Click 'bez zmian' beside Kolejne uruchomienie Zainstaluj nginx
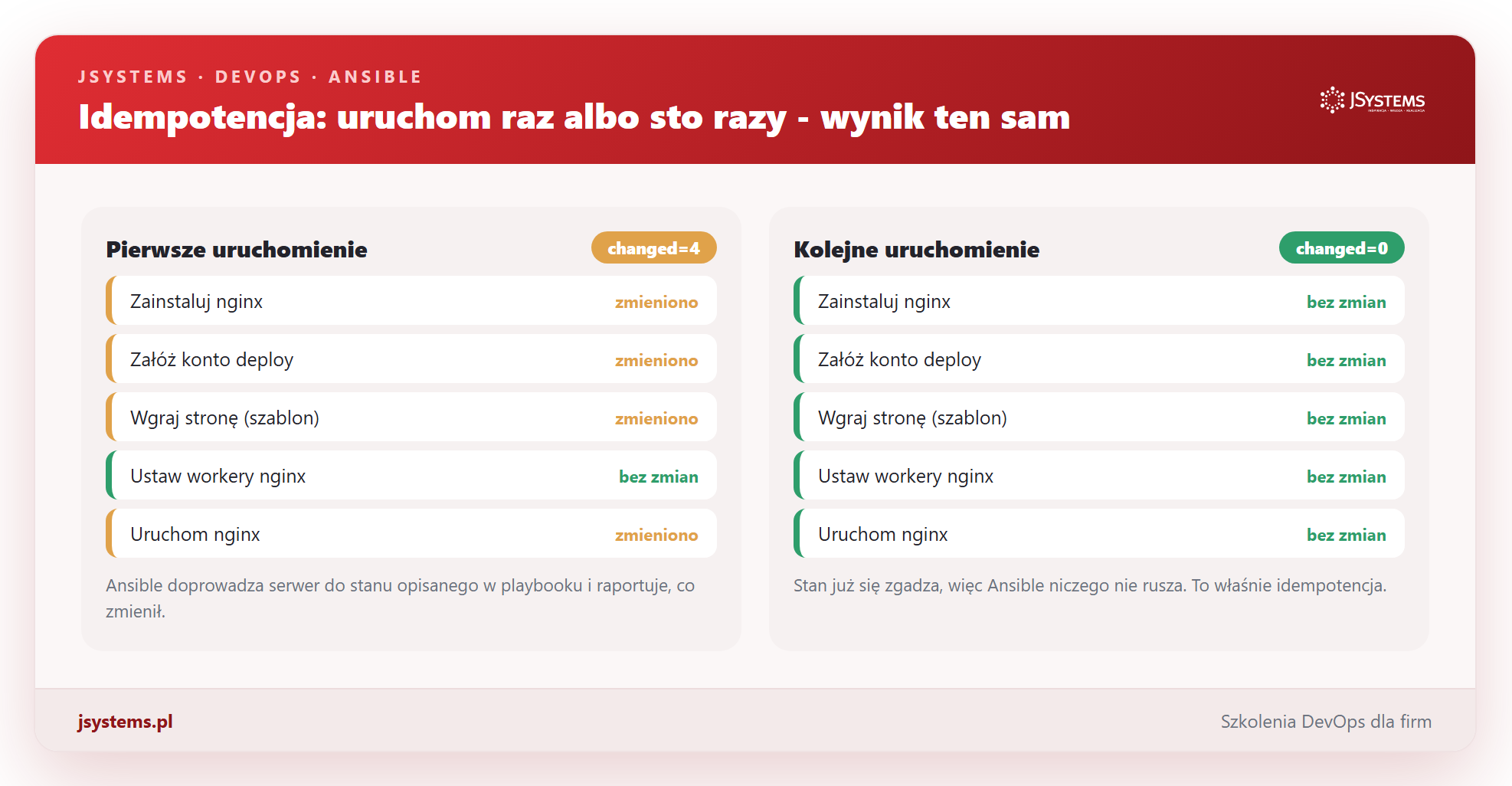 (1347, 303)
